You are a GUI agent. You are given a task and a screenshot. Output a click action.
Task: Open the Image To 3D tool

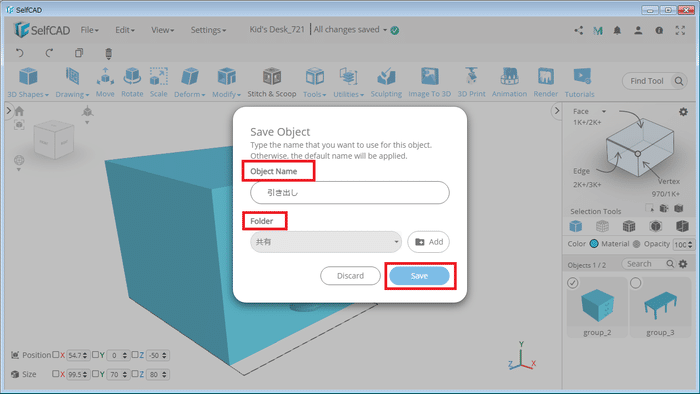pyautogui.click(x=429, y=83)
